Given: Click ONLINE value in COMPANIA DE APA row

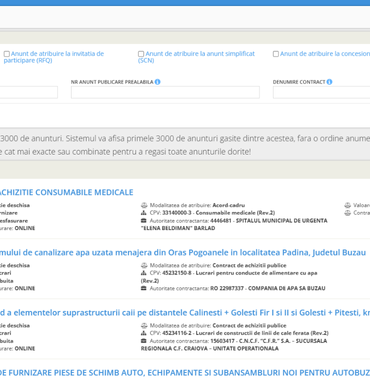Looking at the screenshot, I should (x=25, y=288).
